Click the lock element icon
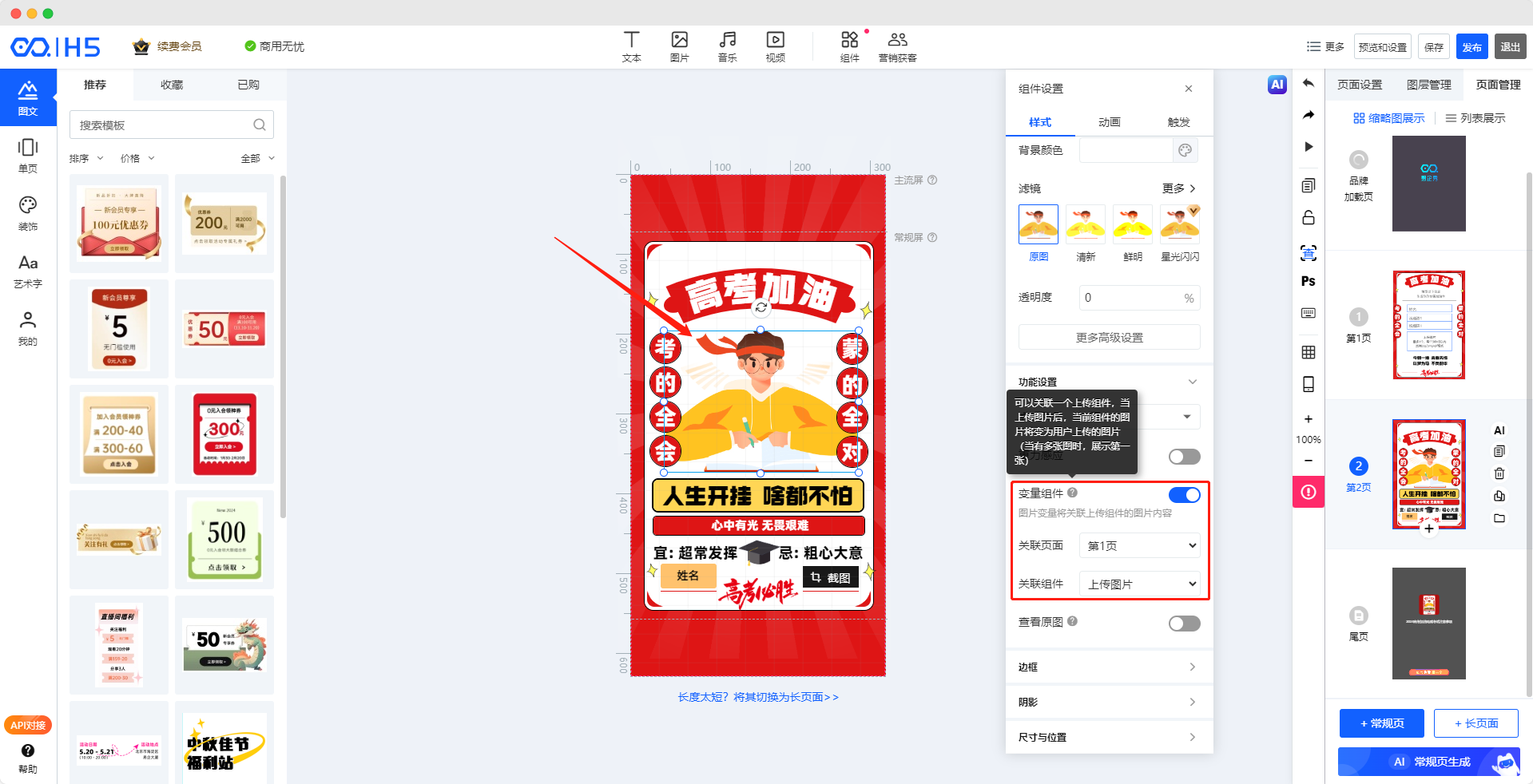This screenshot has height=784, width=1533. click(x=1309, y=217)
